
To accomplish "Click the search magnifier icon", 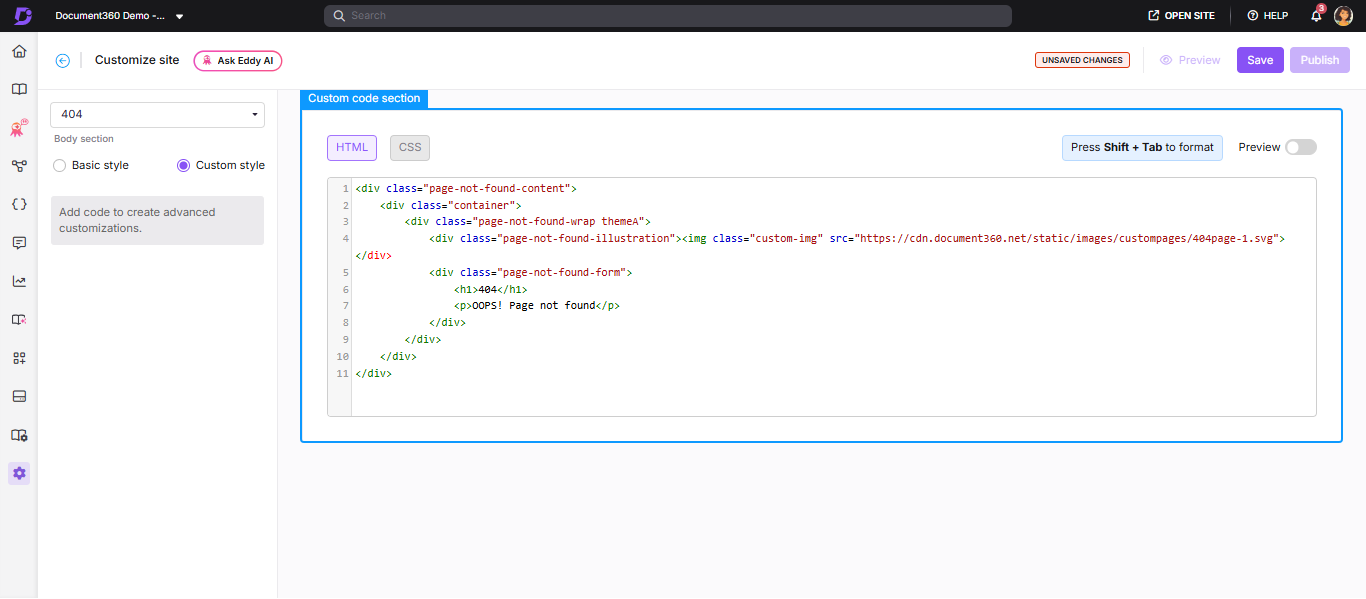I will 339,16.
